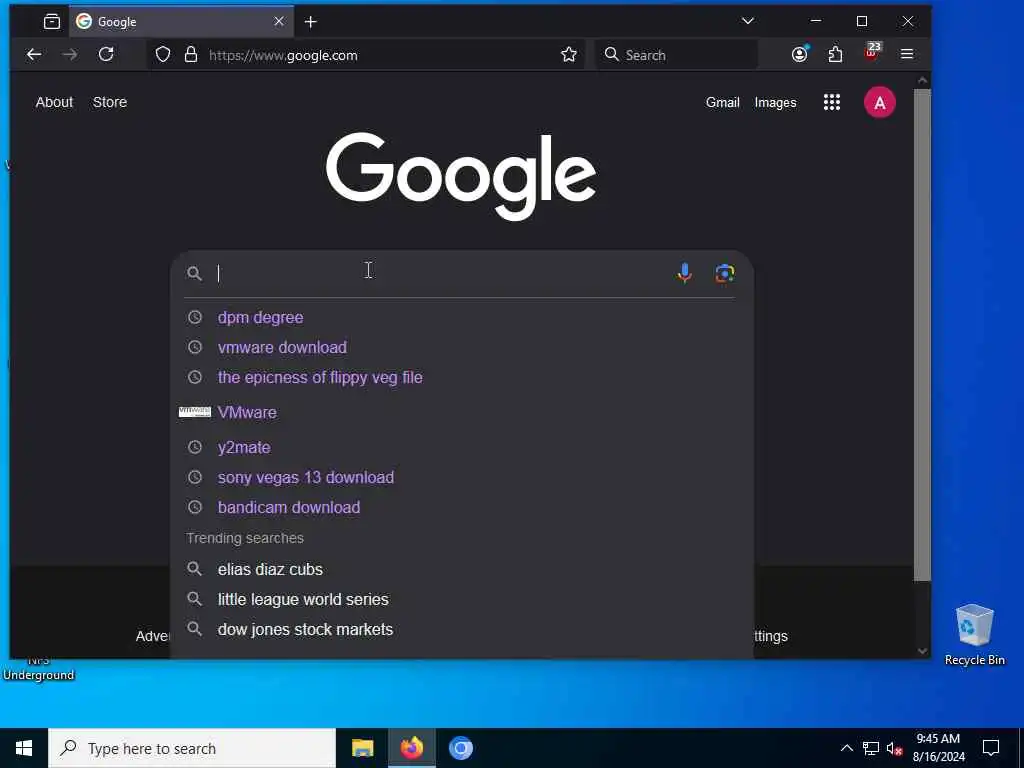Screen dimensions: 1024x768
Task: Open the blue circle browser taskbar icon
Action: pos(460,748)
